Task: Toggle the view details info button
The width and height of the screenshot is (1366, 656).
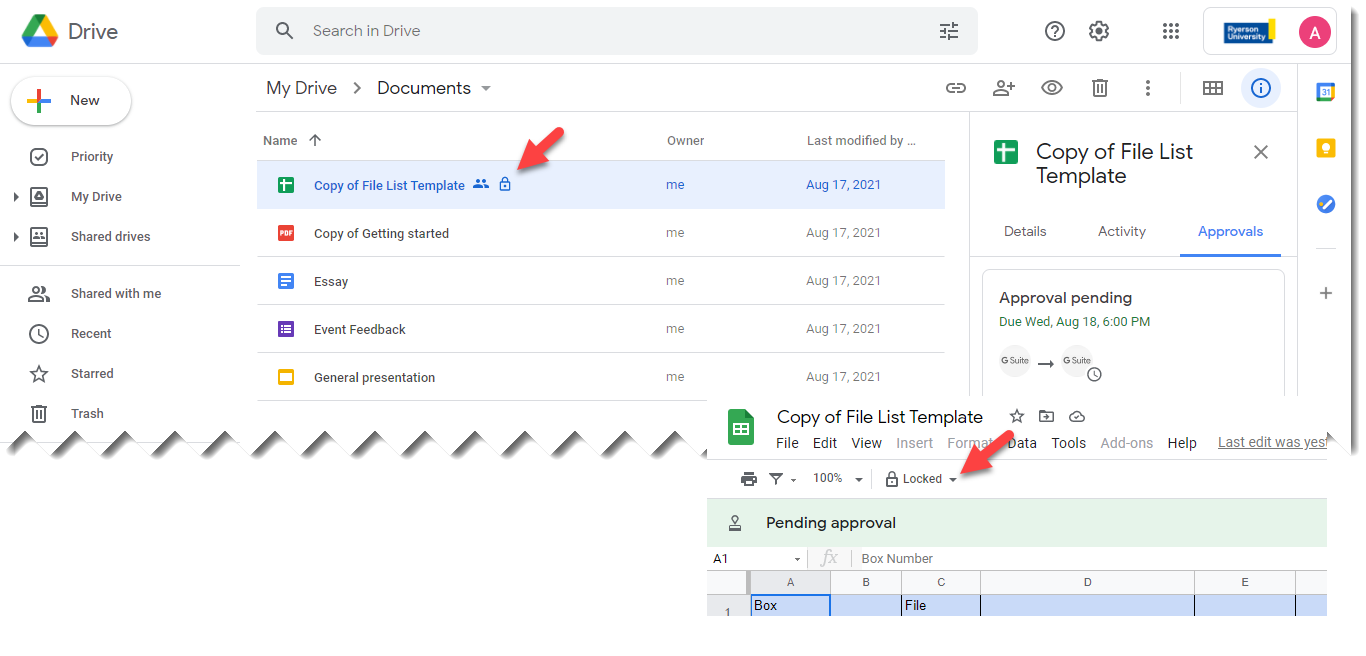Action: [x=1260, y=88]
